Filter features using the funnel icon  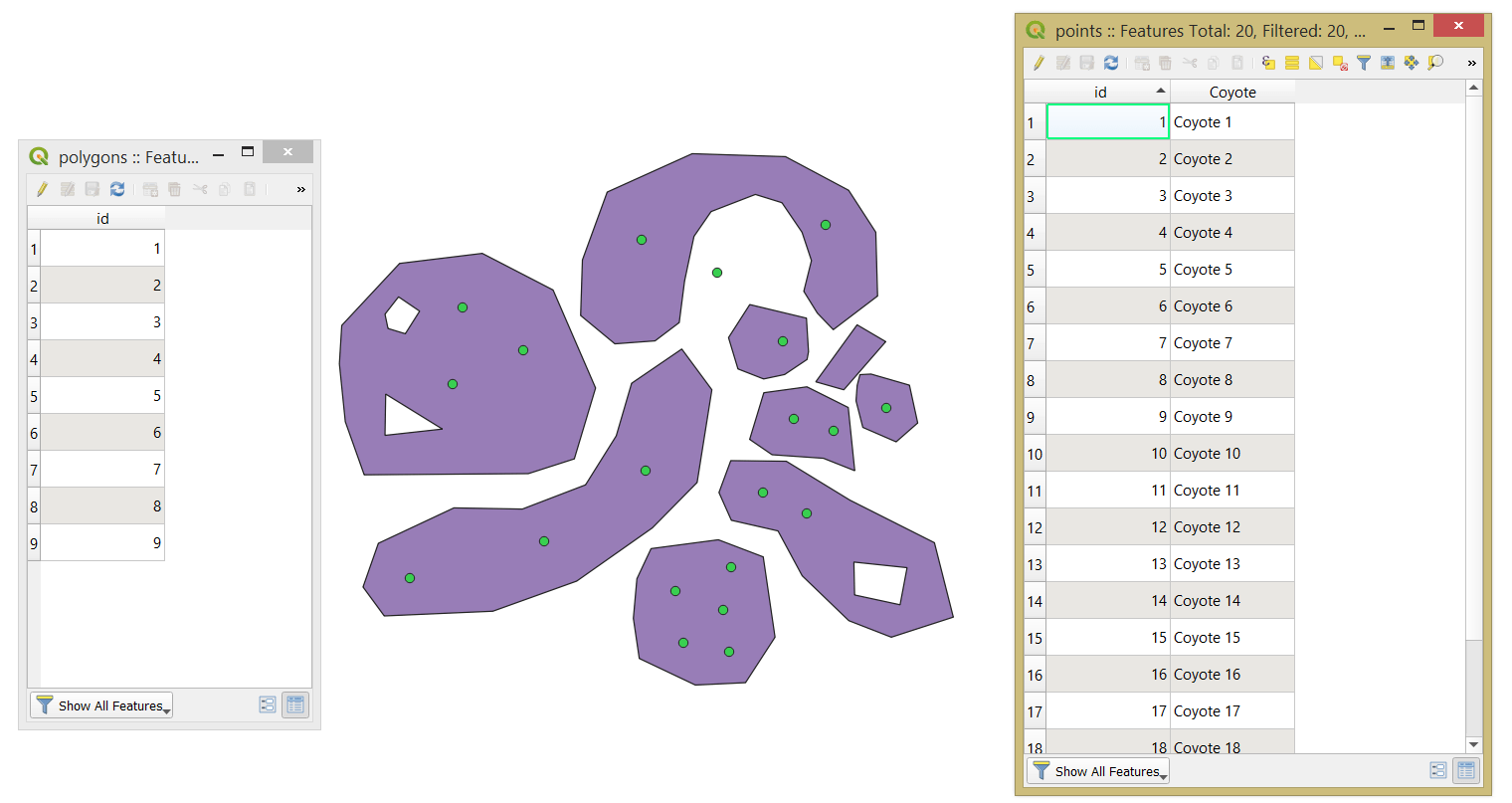[1364, 63]
